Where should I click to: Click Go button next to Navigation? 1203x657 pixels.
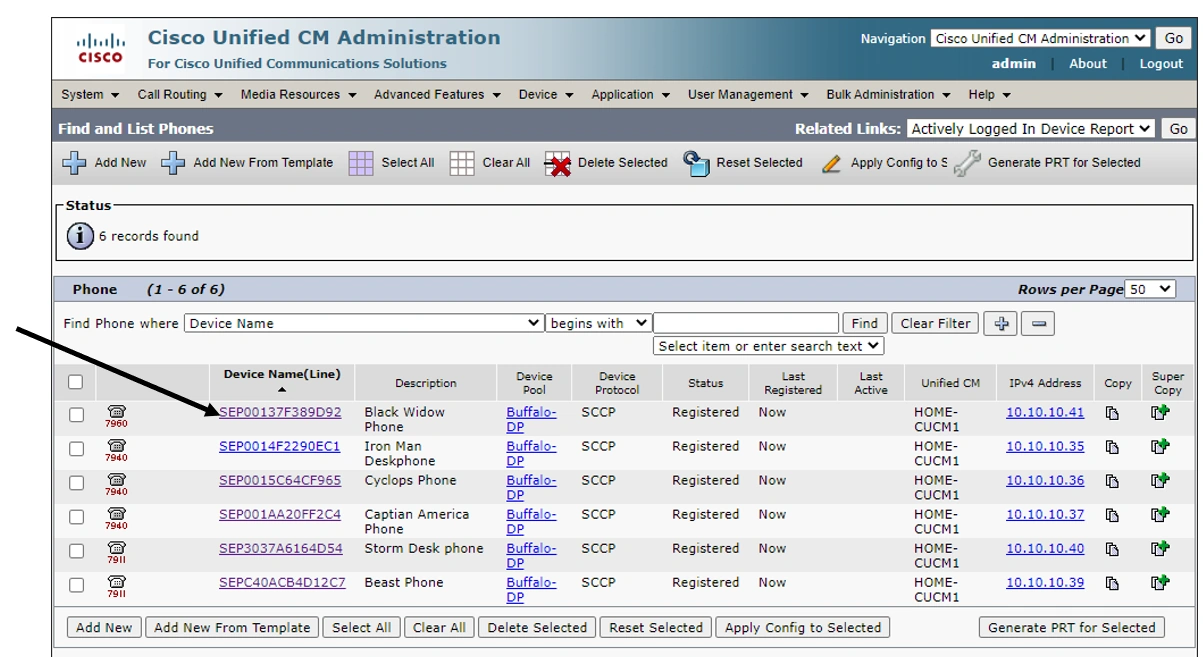click(1173, 39)
